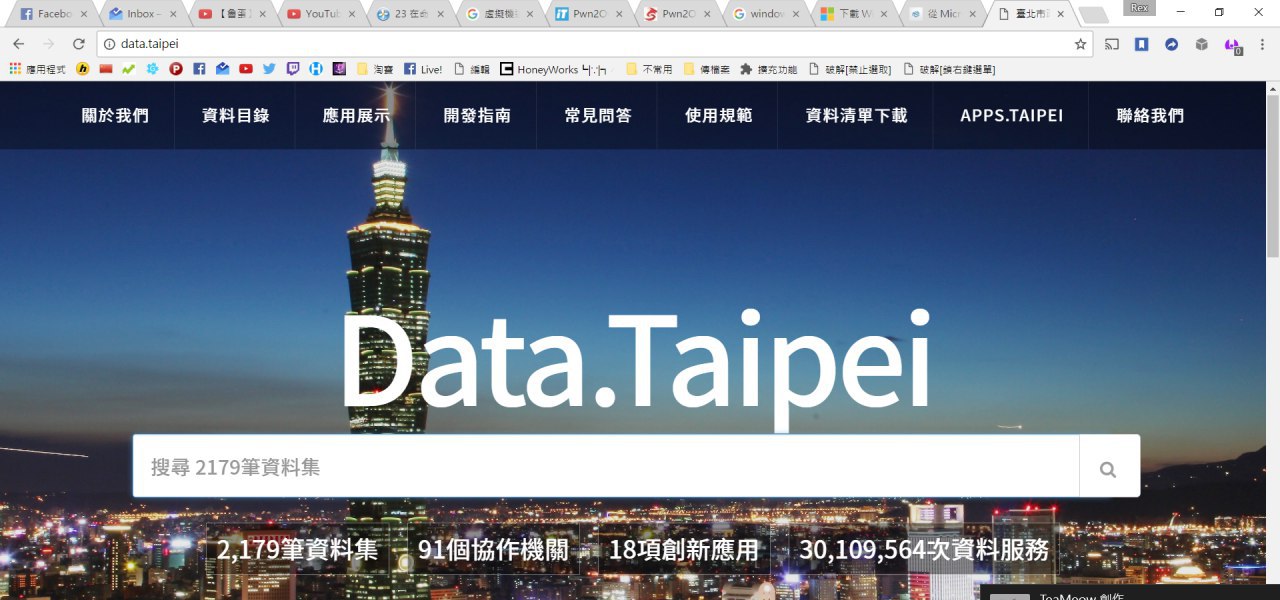Open the 應用程式 apps shortcut
Image resolution: width=1280 pixels, height=600 pixels.
point(36,69)
